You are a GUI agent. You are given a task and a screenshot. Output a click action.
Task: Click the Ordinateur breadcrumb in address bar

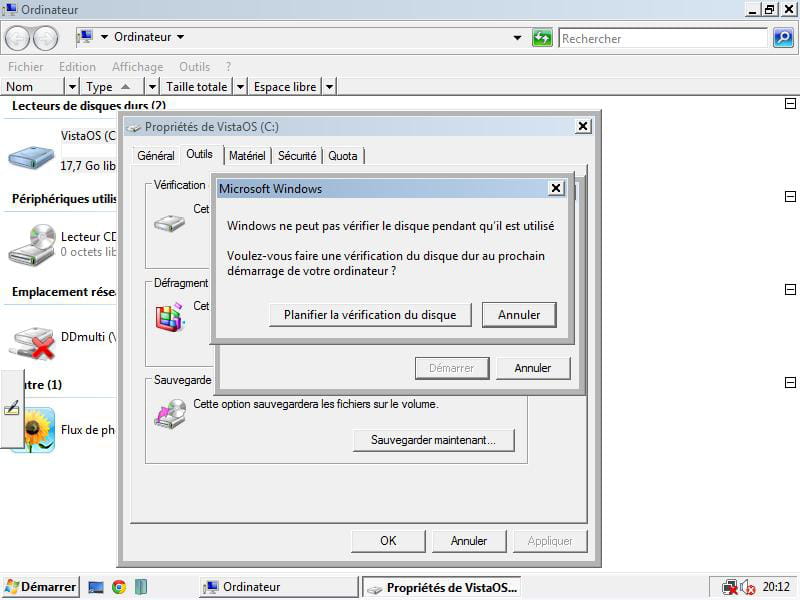[143, 37]
